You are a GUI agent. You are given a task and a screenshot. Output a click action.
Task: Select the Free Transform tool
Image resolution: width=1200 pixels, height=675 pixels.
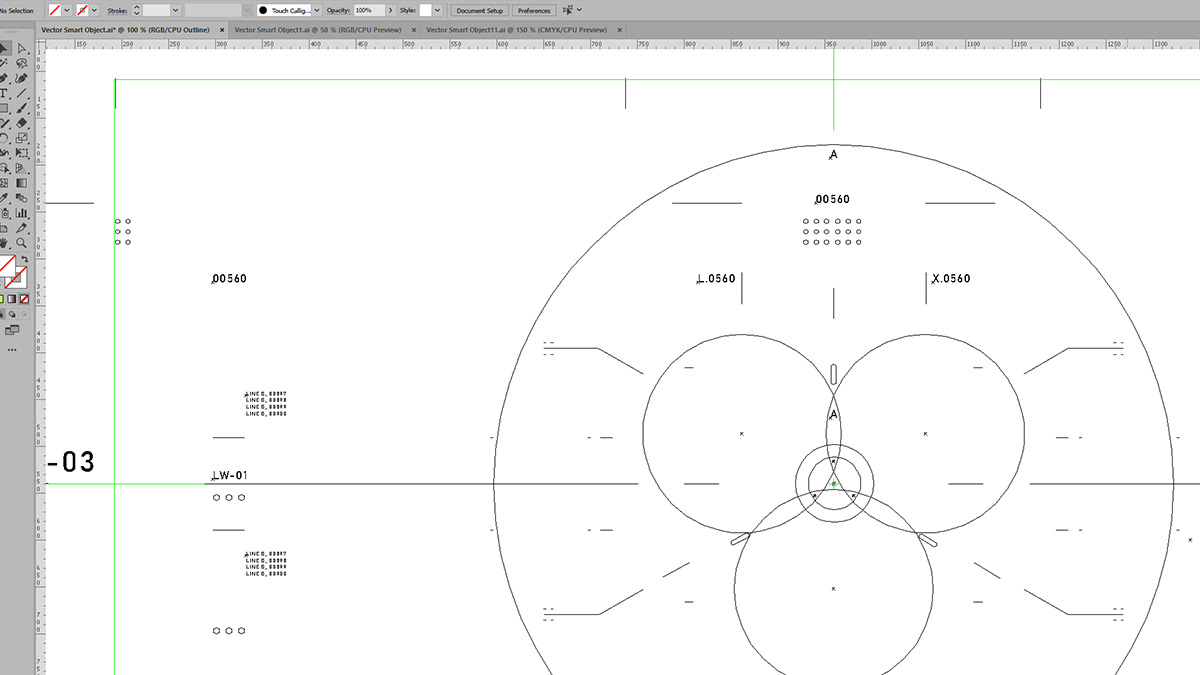[x=21, y=153]
